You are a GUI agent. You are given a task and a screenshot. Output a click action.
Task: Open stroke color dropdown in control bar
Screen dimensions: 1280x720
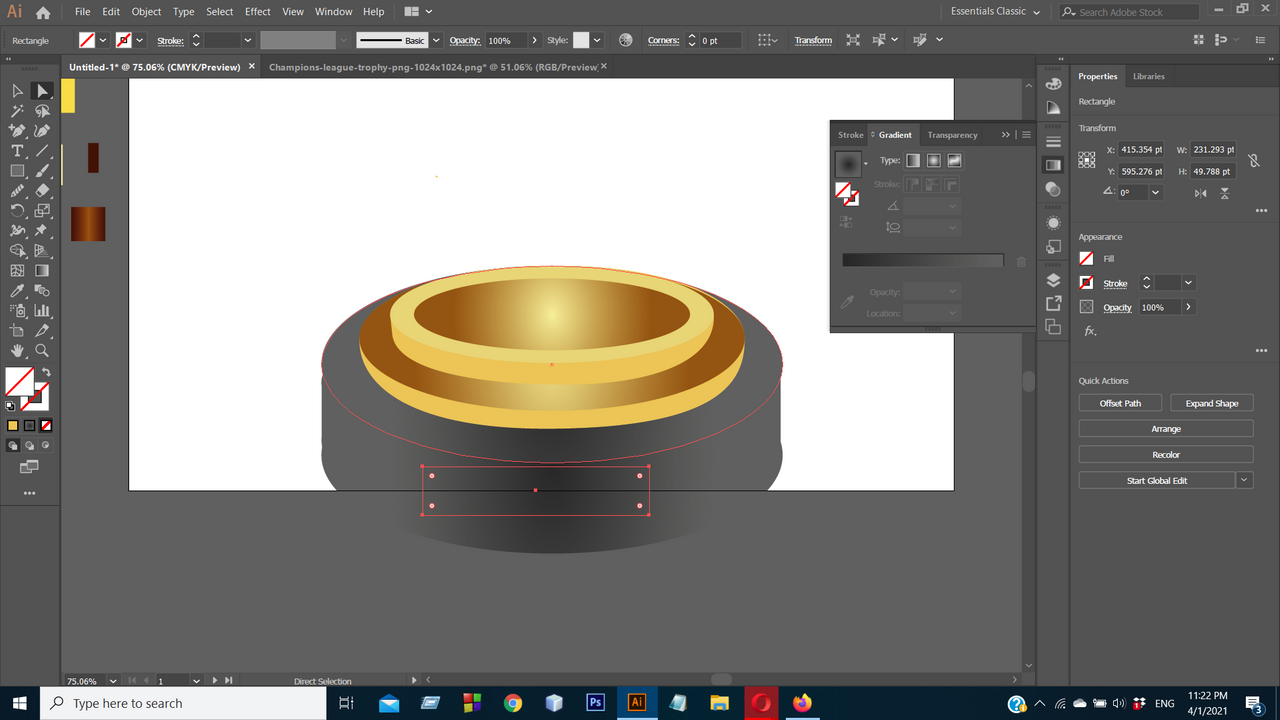tap(140, 40)
